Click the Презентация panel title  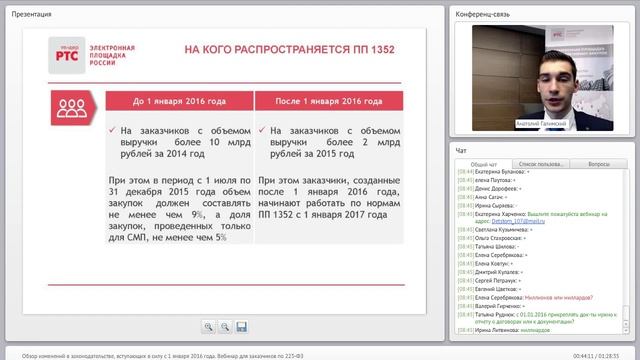pos(31,14)
